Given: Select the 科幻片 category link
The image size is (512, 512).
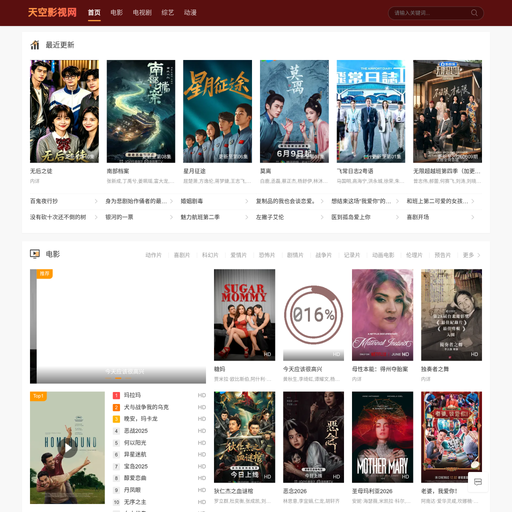Looking at the screenshot, I should pos(210,255).
